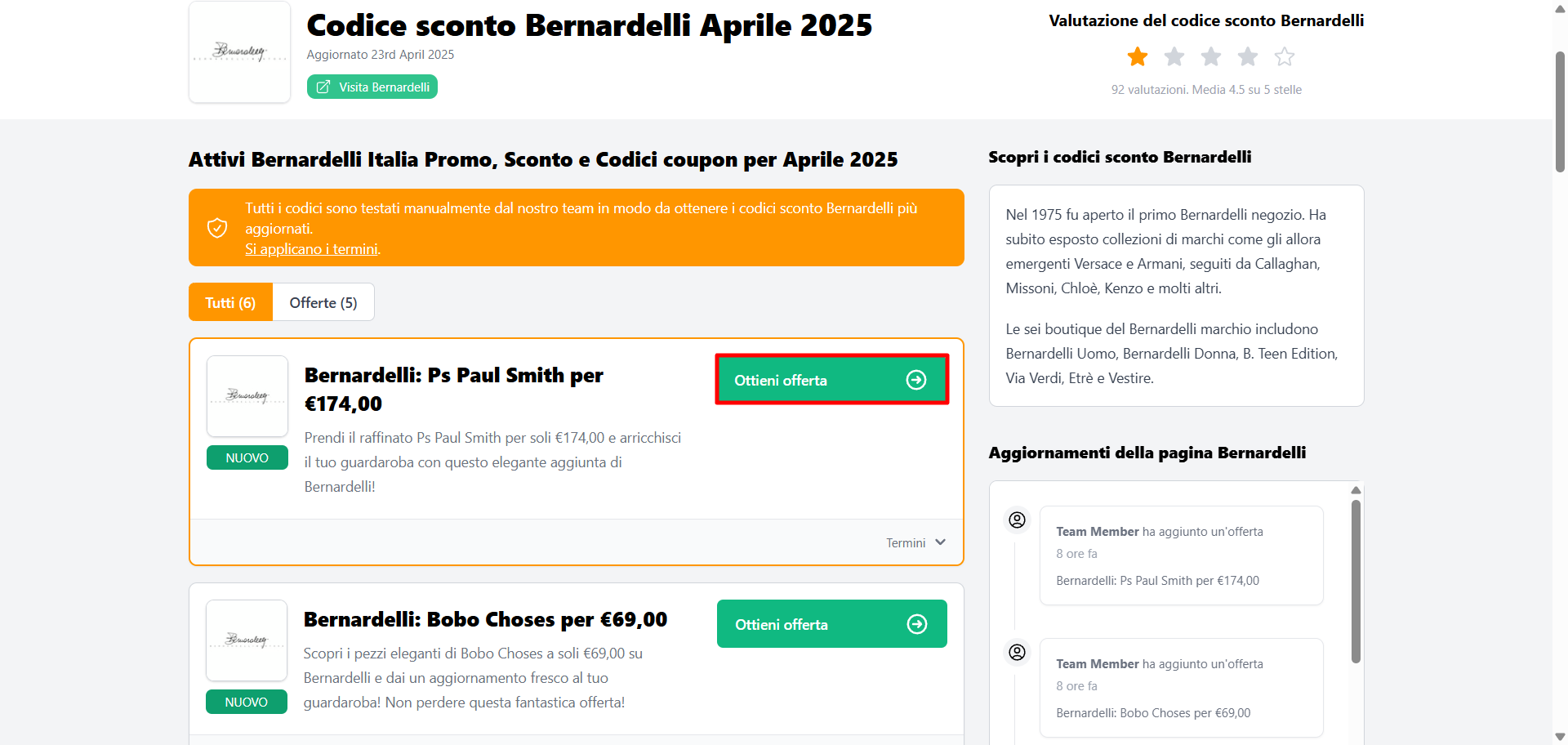Click the shield icon in the orange banner
This screenshot has height=745, width=1568.
click(x=217, y=228)
